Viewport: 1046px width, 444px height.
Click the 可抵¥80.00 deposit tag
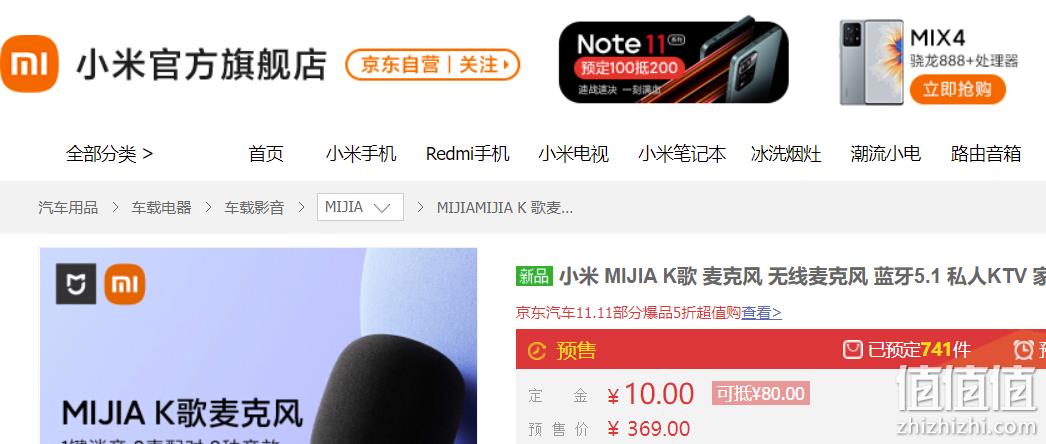pos(760,393)
